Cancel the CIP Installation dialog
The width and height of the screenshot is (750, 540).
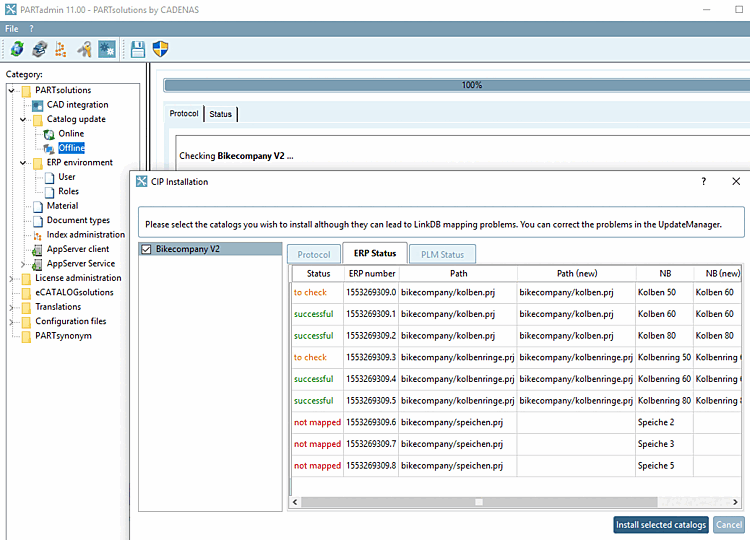point(729,525)
